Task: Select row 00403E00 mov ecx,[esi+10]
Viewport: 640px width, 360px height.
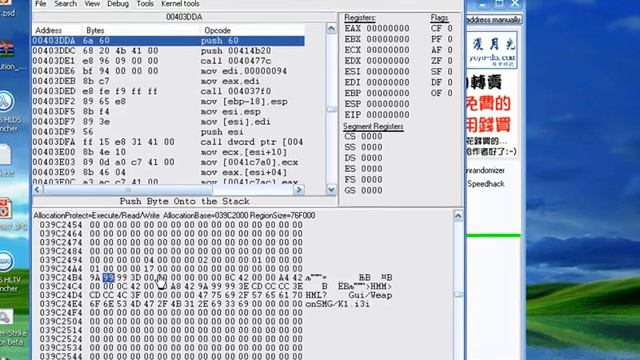Action: pyautogui.click(x=168, y=152)
